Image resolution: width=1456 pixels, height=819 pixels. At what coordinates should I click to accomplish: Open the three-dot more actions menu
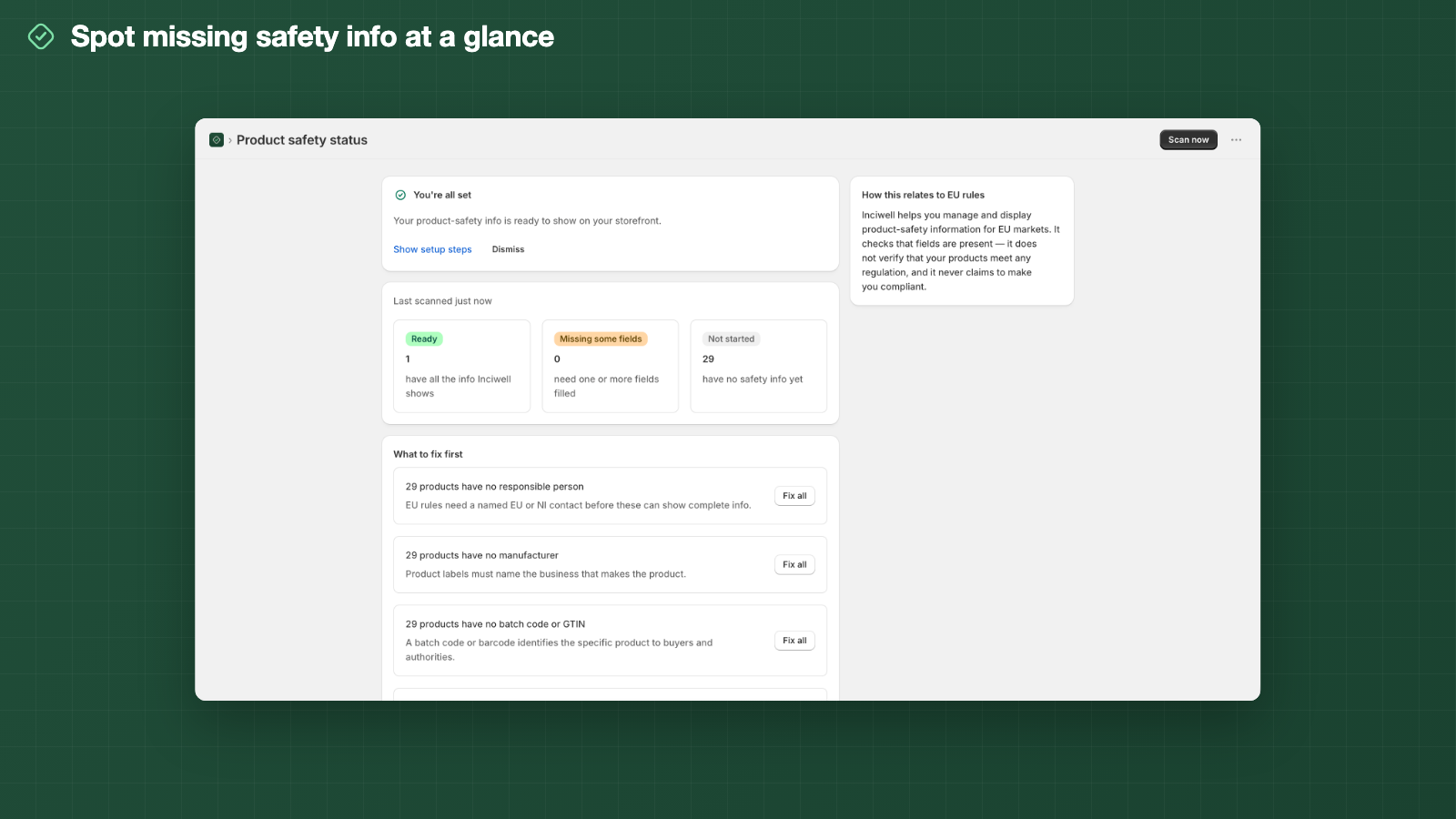click(1236, 140)
